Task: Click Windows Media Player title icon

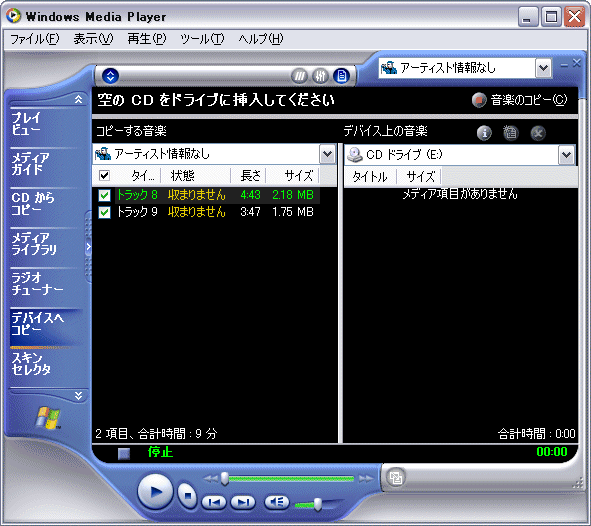Action: click(13, 16)
